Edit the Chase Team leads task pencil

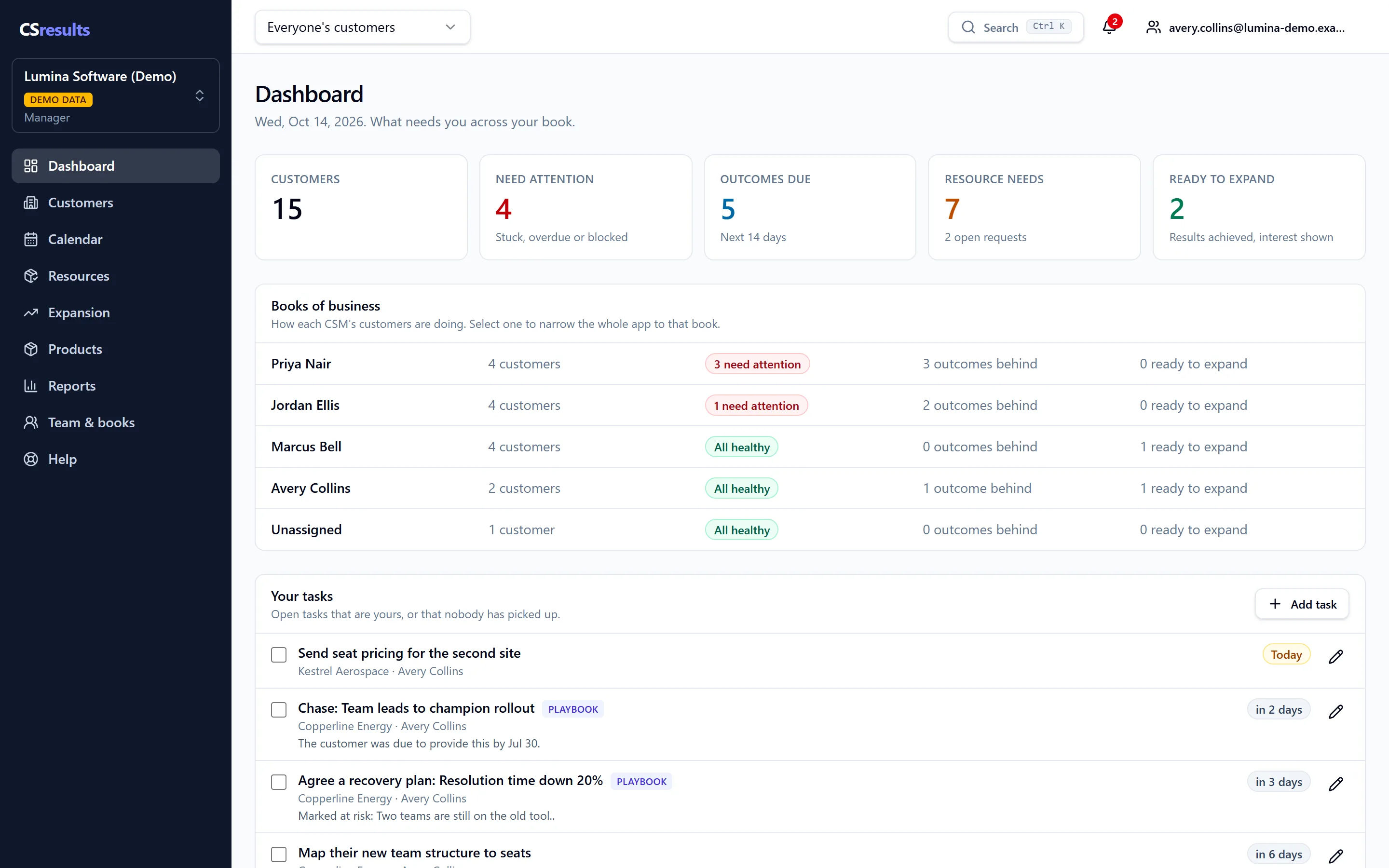click(1335, 711)
